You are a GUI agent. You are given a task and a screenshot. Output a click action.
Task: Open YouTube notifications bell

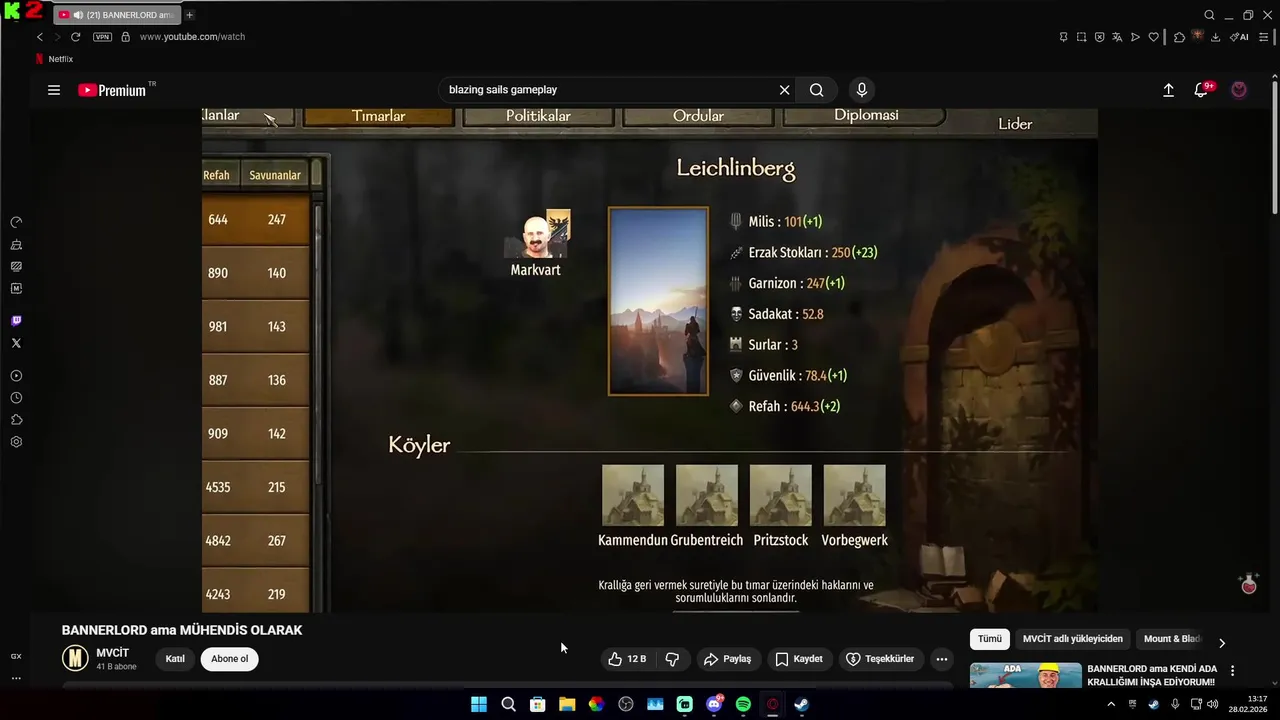pyautogui.click(x=1202, y=90)
